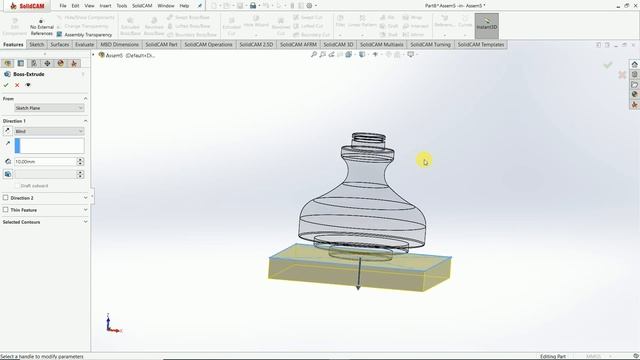Enable the Direction 2 checkbox
The width and height of the screenshot is (640, 360).
click(6, 198)
